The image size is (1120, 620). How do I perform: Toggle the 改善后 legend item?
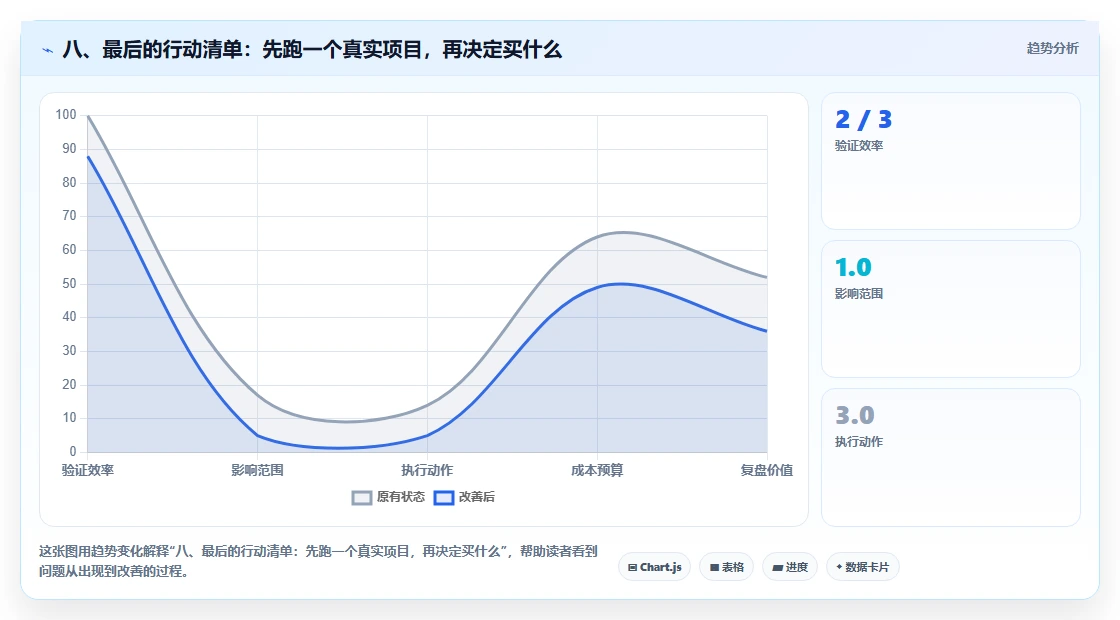(x=464, y=497)
